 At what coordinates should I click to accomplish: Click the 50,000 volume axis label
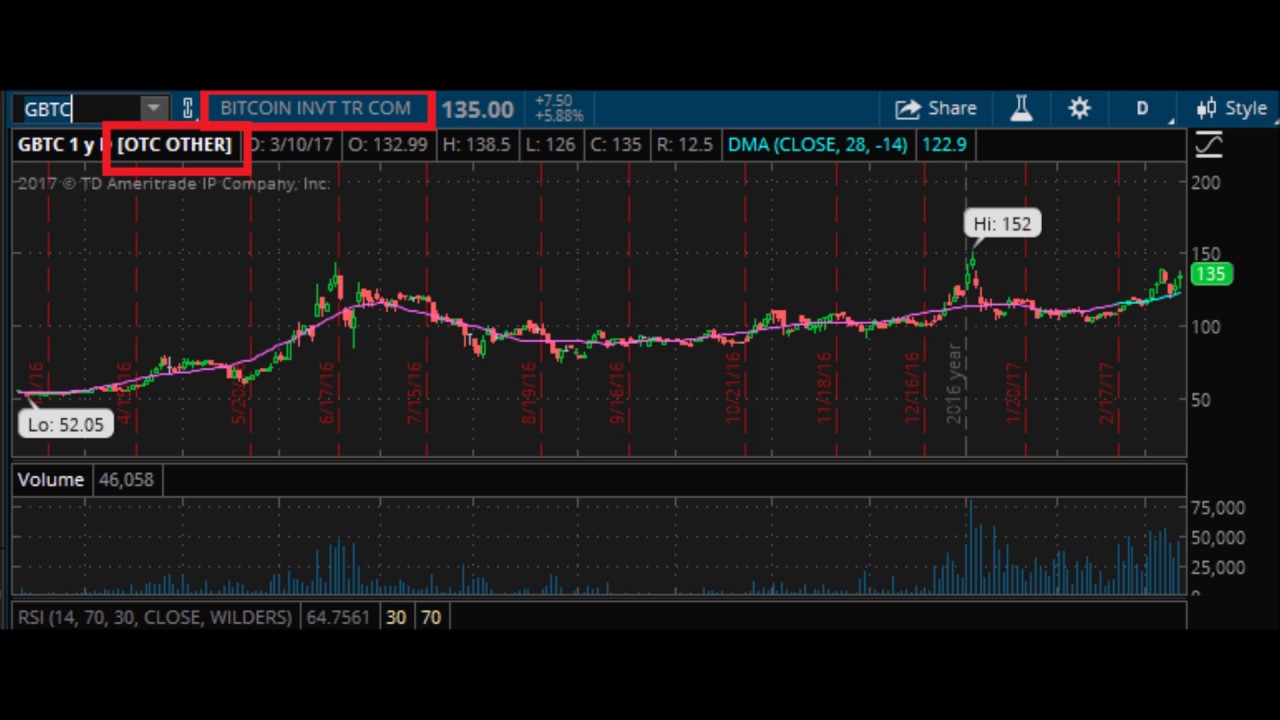pyautogui.click(x=1217, y=538)
